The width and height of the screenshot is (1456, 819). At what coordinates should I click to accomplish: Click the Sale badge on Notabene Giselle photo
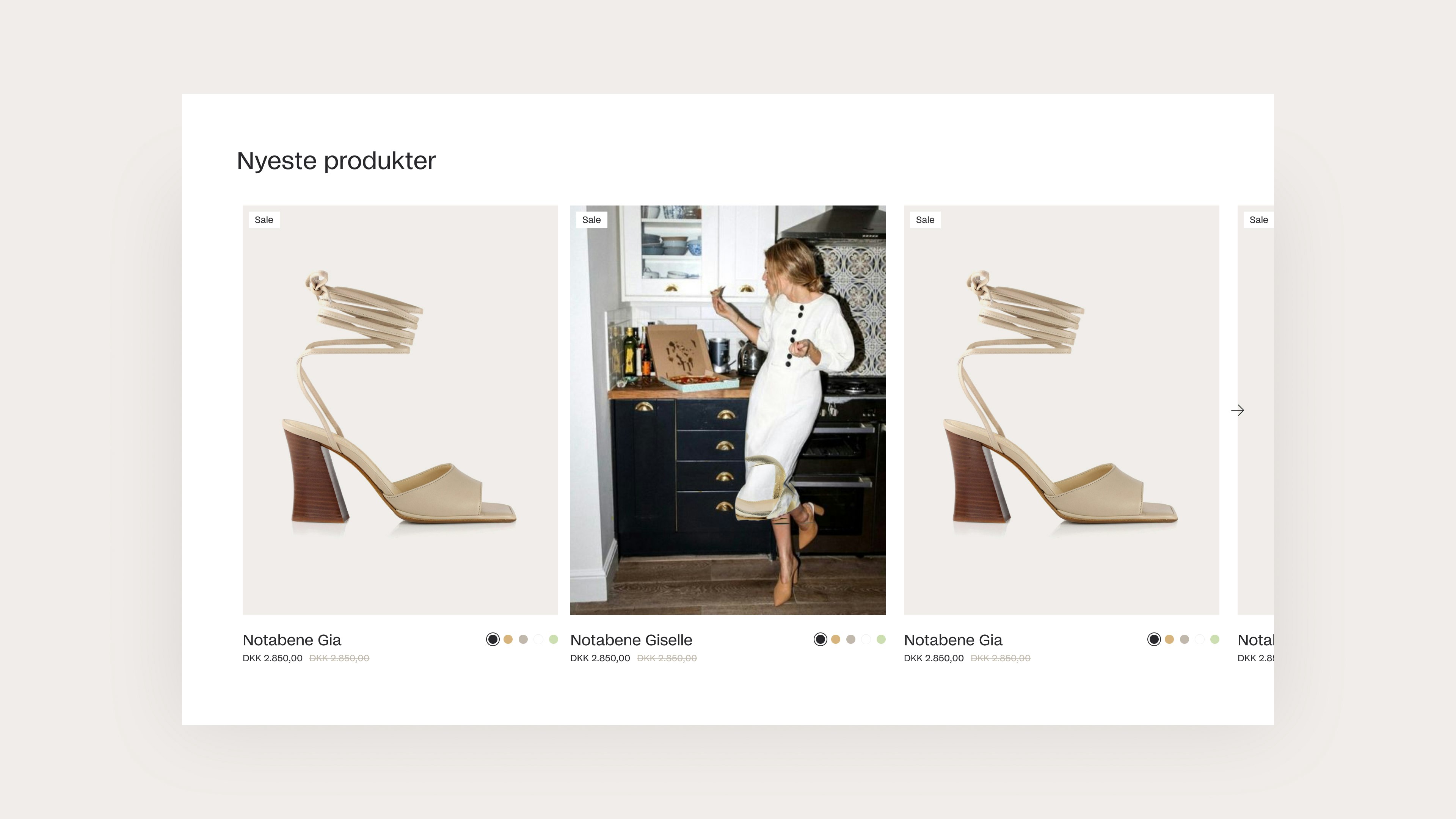point(591,220)
